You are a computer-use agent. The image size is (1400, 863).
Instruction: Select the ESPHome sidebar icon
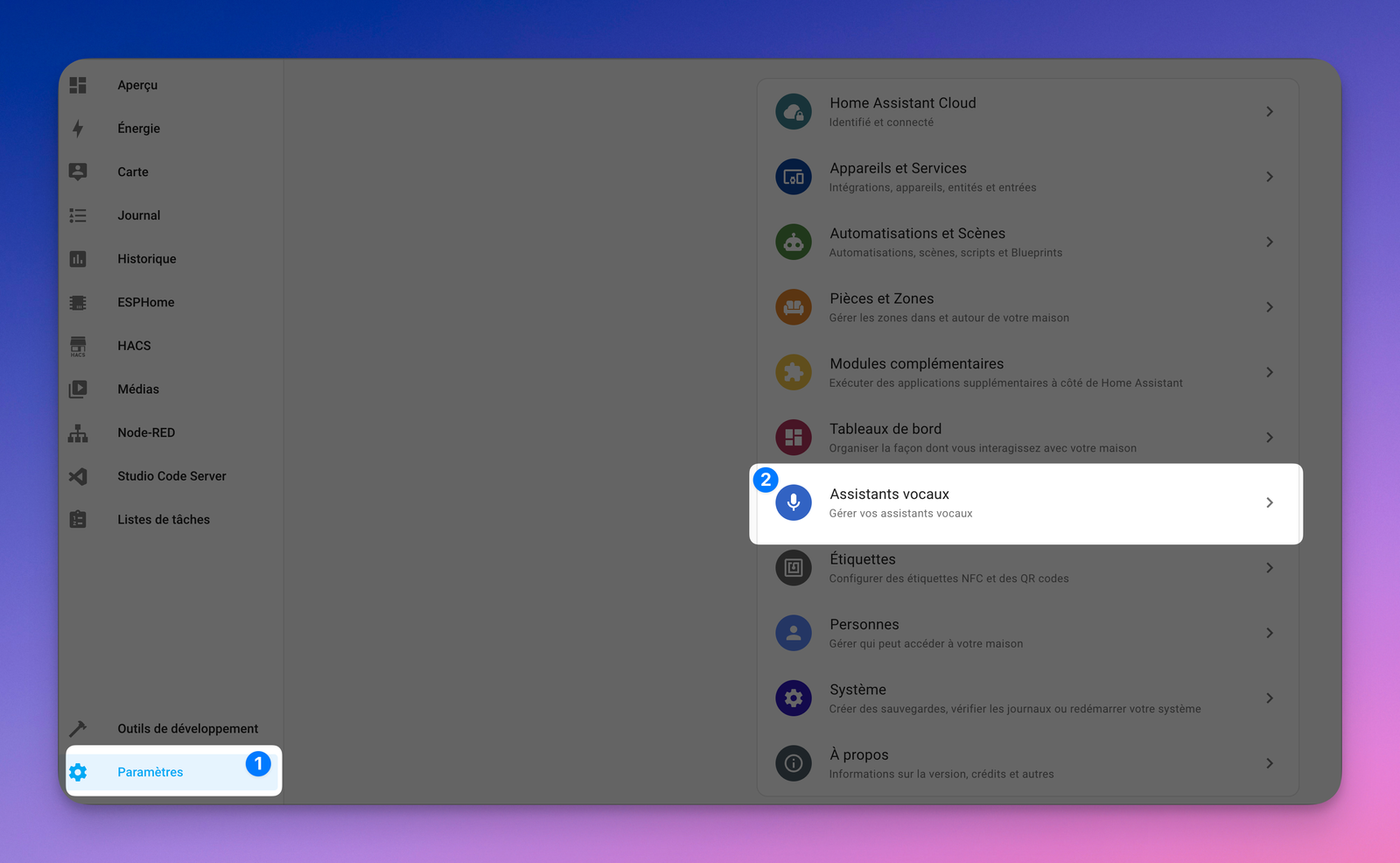click(78, 302)
